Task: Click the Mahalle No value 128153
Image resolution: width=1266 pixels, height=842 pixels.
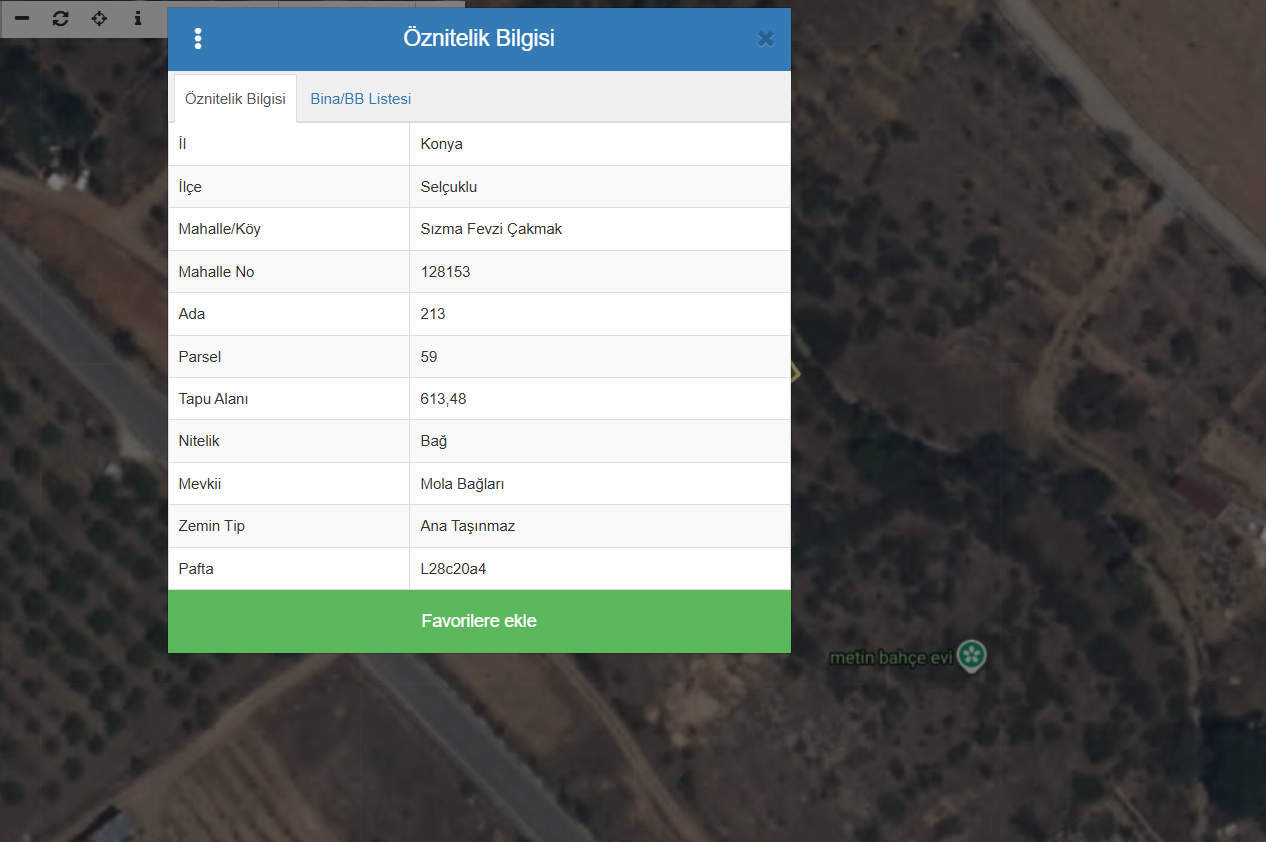Action: [x=445, y=272]
